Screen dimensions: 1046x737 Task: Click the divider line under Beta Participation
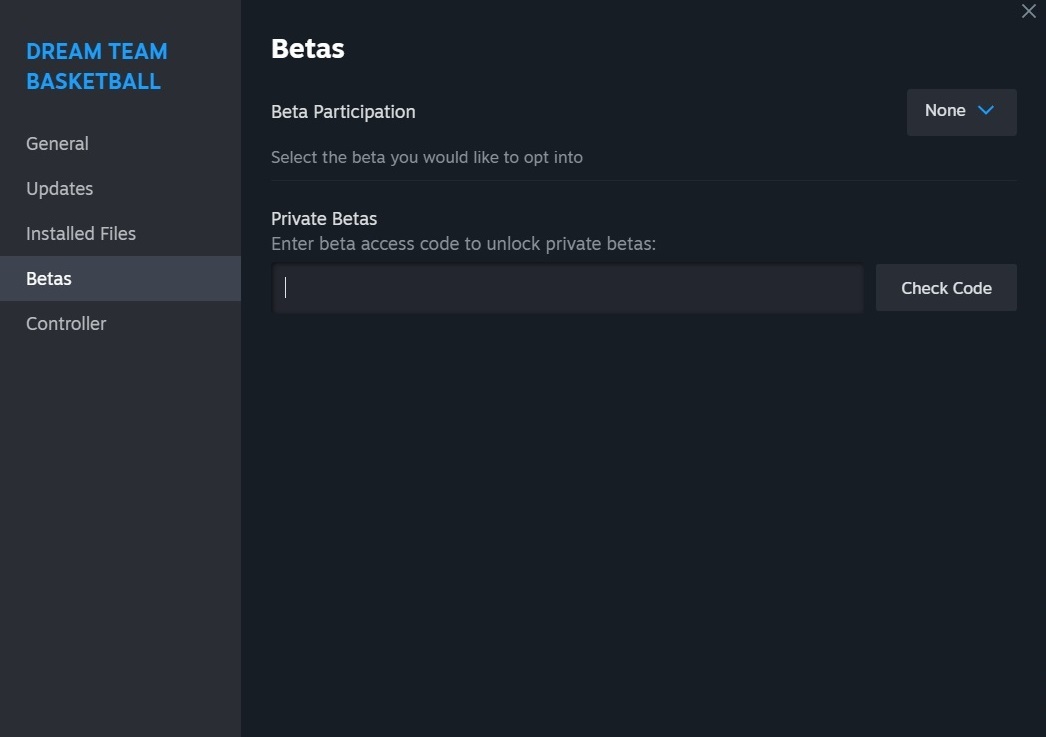point(644,180)
